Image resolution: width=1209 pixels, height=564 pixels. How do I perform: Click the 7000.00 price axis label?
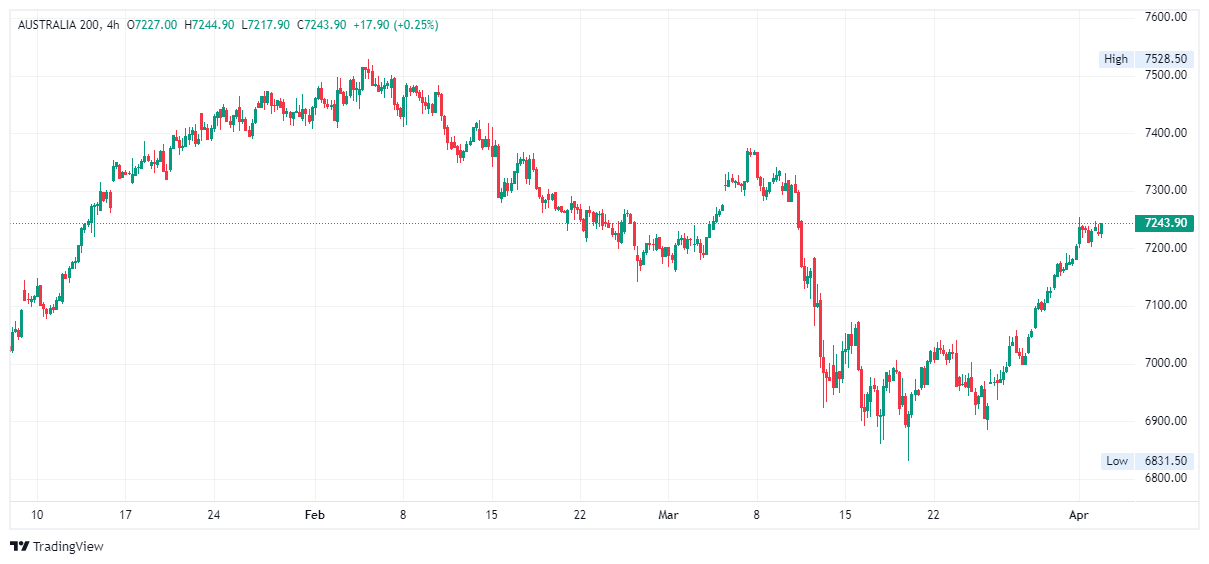pyautogui.click(x=1165, y=363)
